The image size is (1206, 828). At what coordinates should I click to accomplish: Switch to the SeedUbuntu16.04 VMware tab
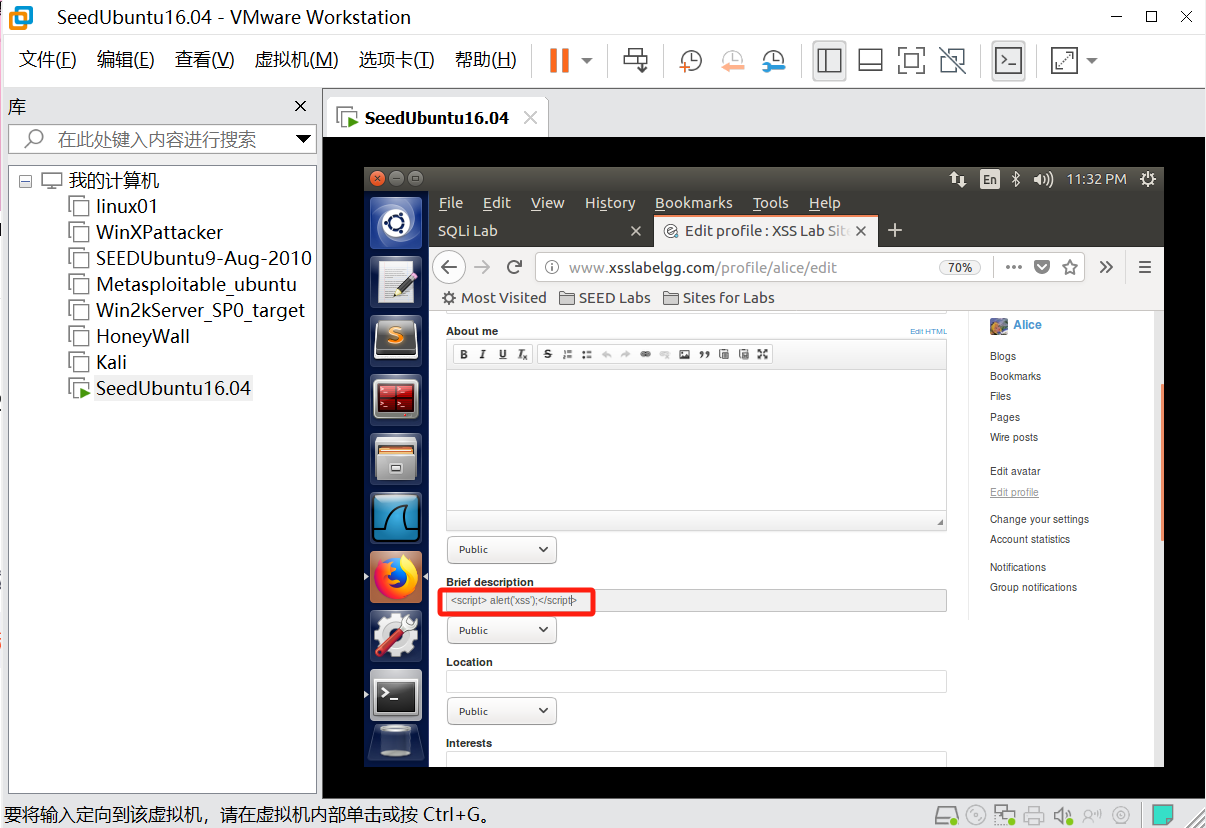(436, 118)
